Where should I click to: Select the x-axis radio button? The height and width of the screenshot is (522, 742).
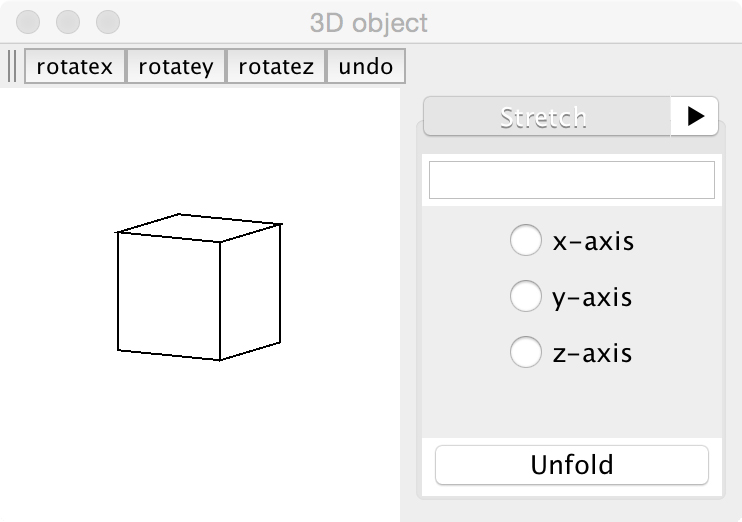coord(526,241)
